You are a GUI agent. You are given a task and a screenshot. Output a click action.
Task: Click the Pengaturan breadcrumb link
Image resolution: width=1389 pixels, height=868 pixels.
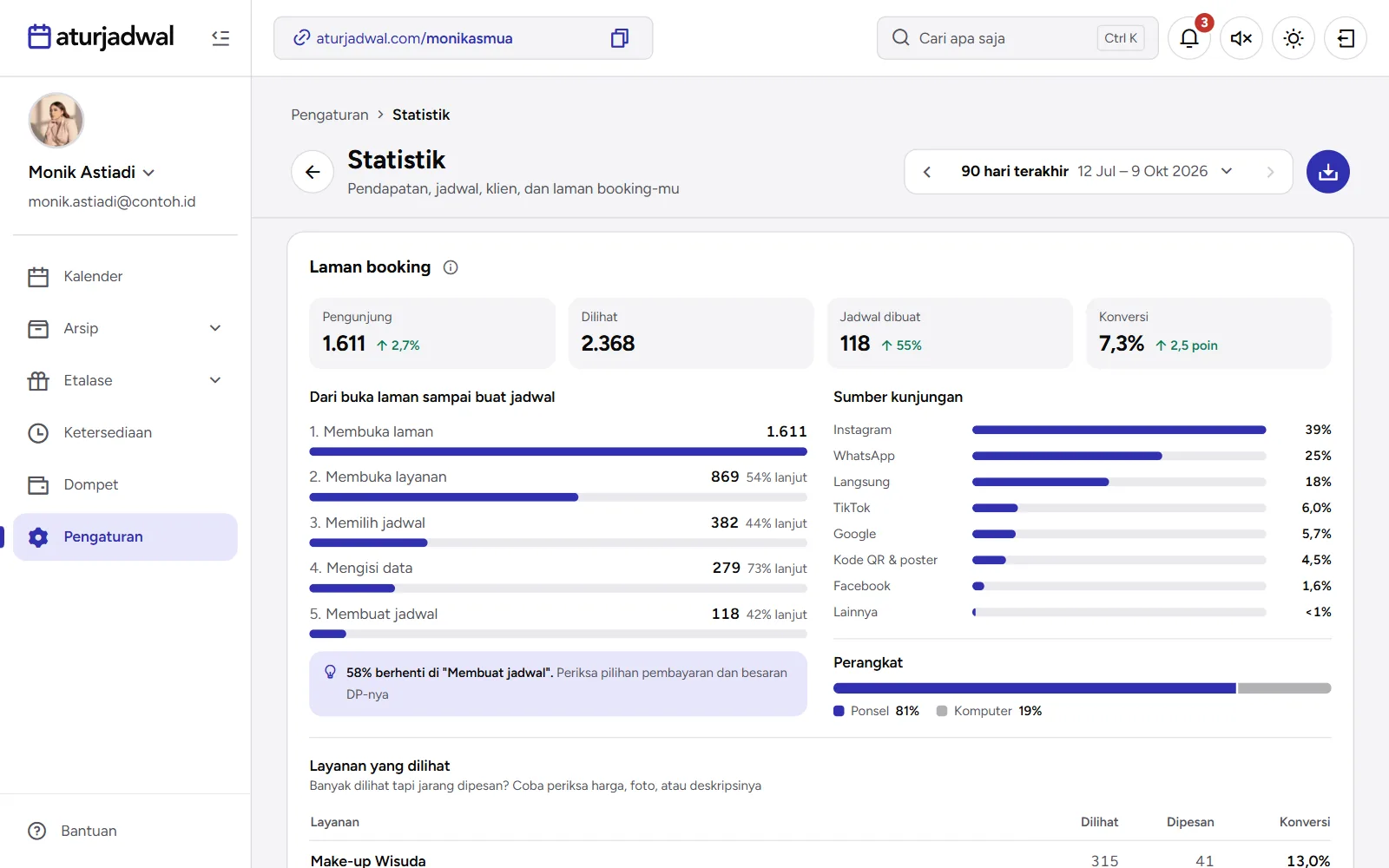point(330,115)
